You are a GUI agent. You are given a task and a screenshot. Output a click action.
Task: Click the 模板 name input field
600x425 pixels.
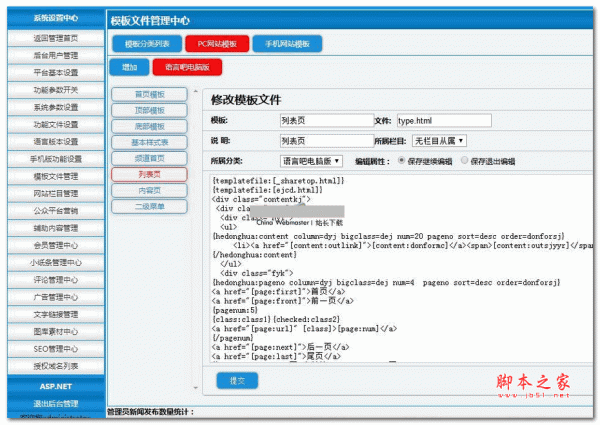coord(326,120)
